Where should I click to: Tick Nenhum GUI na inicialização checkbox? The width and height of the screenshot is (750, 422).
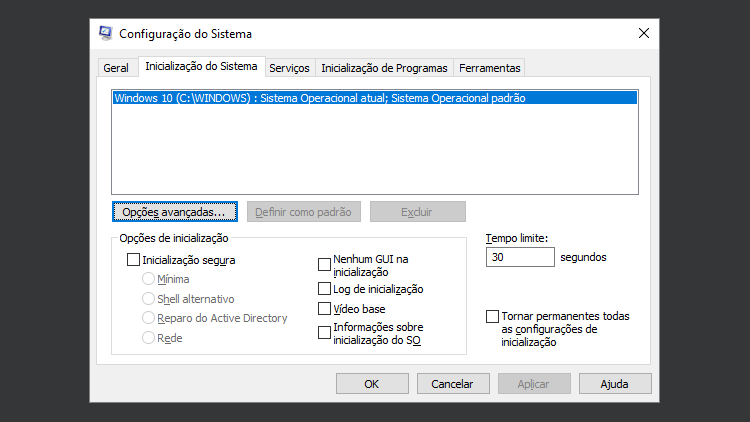(324, 265)
